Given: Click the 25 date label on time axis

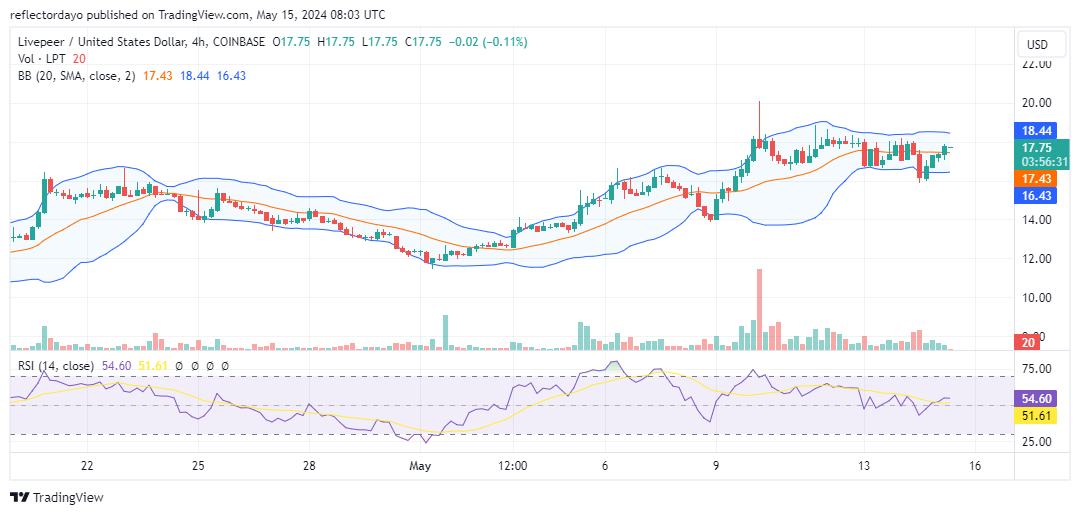Looking at the screenshot, I should tap(198, 465).
